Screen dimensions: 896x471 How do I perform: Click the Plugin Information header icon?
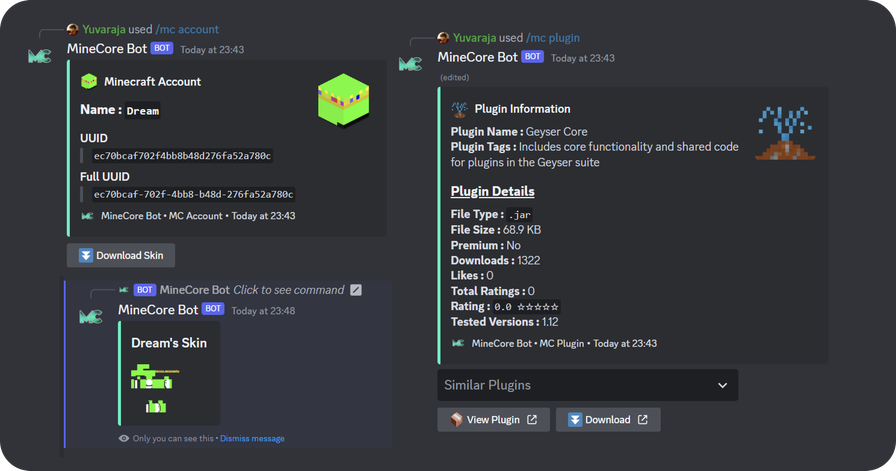coord(460,109)
